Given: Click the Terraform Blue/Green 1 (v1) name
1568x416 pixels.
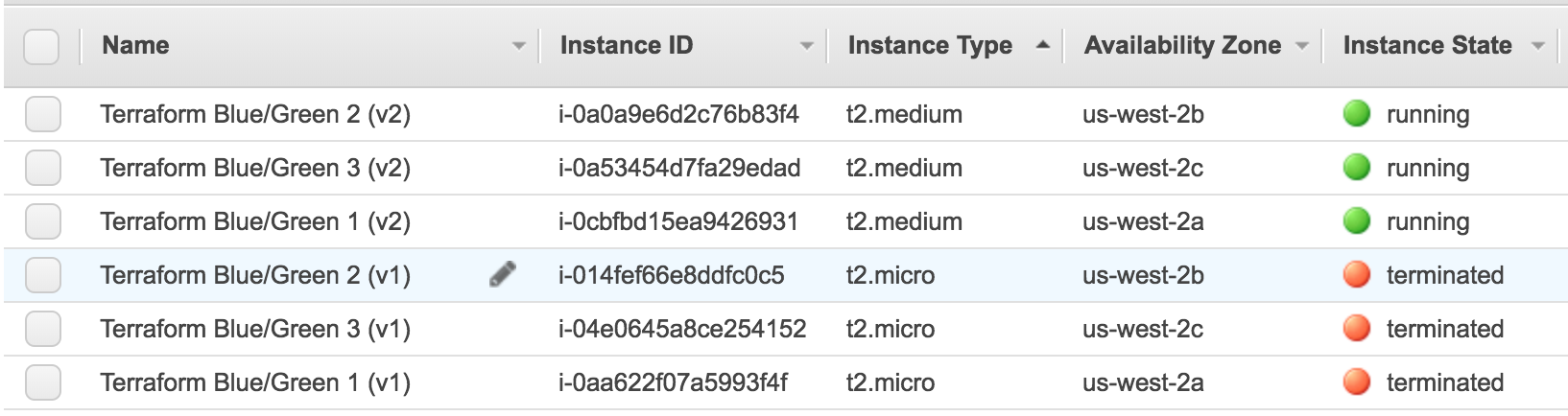Looking at the screenshot, I should pos(255,382).
